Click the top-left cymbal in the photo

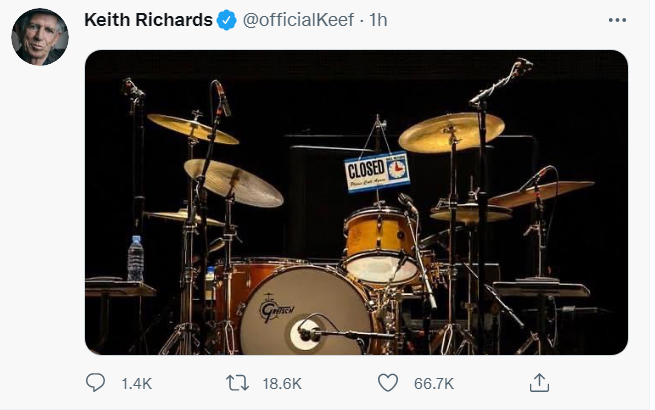pyautogui.click(x=192, y=128)
